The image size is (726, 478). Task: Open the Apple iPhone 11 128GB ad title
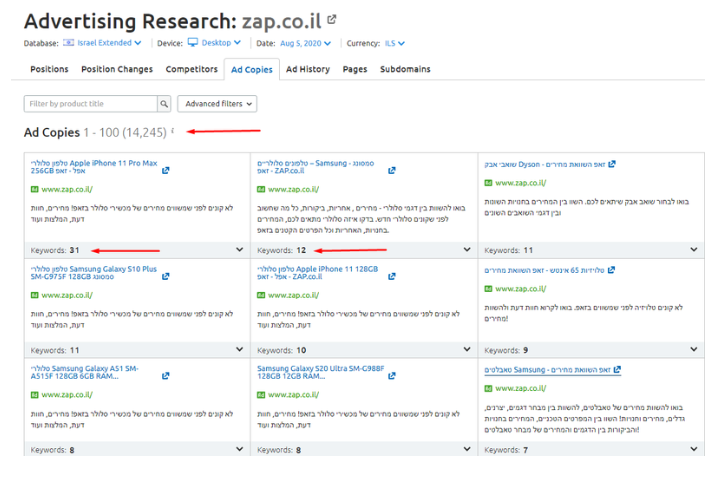(318, 273)
